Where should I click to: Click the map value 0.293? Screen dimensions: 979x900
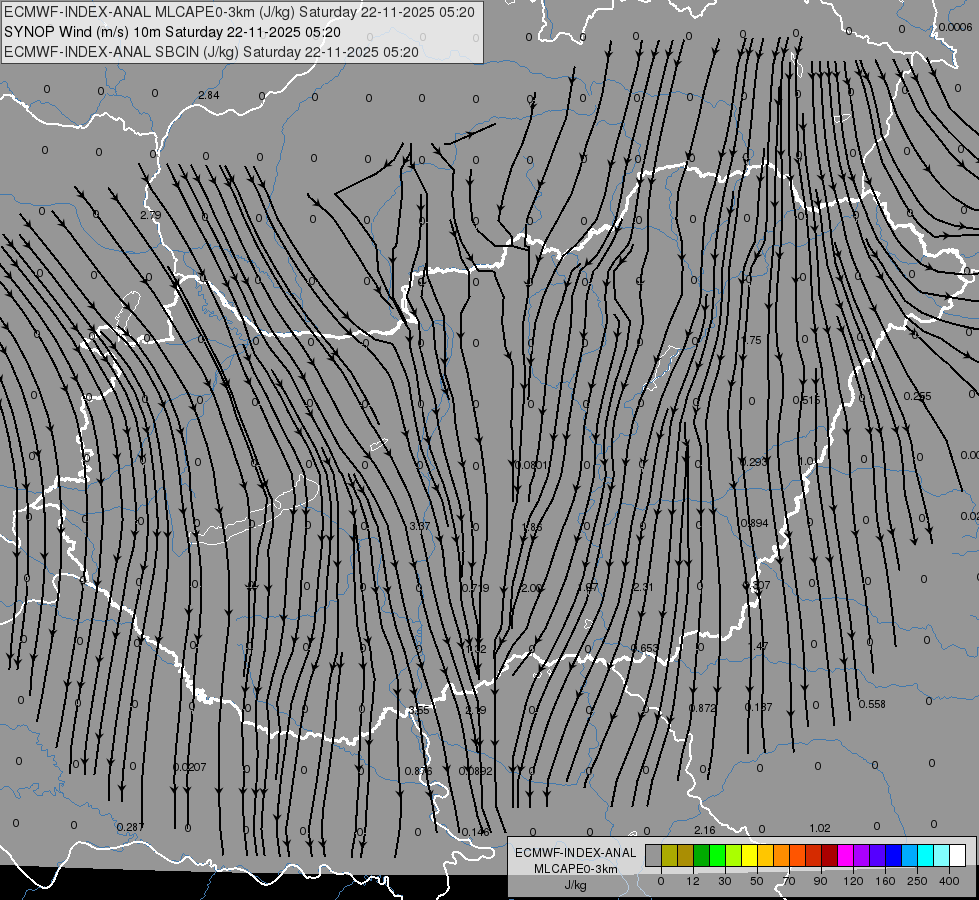[754, 462]
